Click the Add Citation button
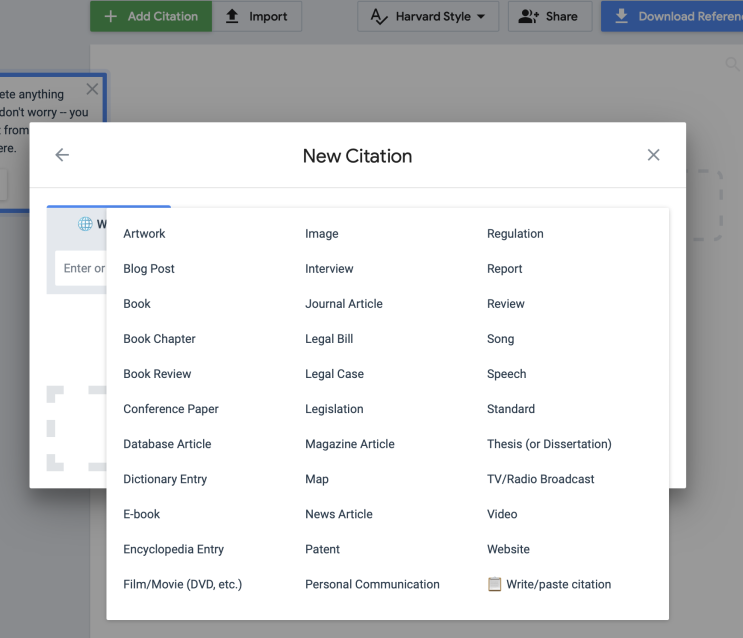The width and height of the screenshot is (743, 638). [x=151, y=16]
